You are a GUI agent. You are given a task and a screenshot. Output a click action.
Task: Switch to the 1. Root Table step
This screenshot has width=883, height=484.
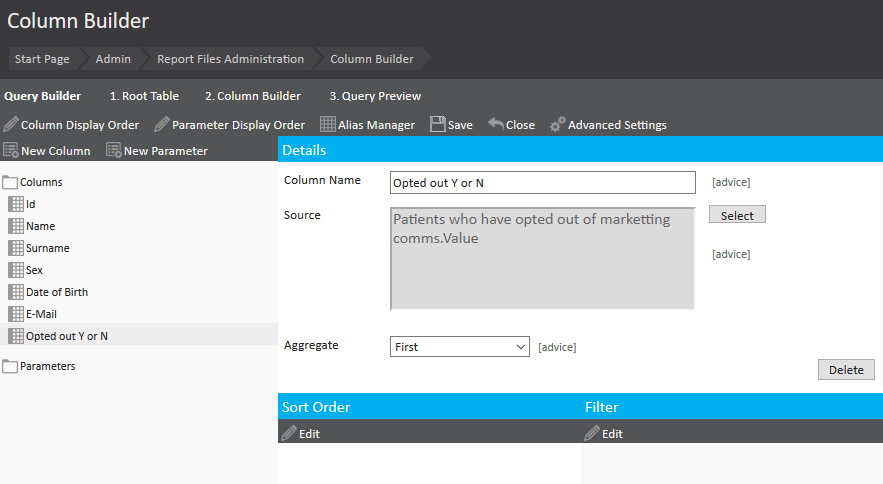[x=144, y=96]
